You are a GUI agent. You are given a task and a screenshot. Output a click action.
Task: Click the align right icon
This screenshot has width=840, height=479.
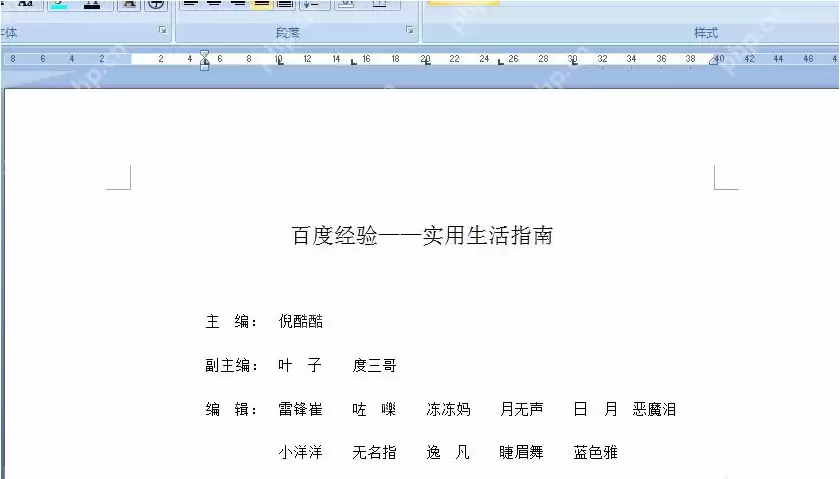pyautogui.click(x=237, y=4)
